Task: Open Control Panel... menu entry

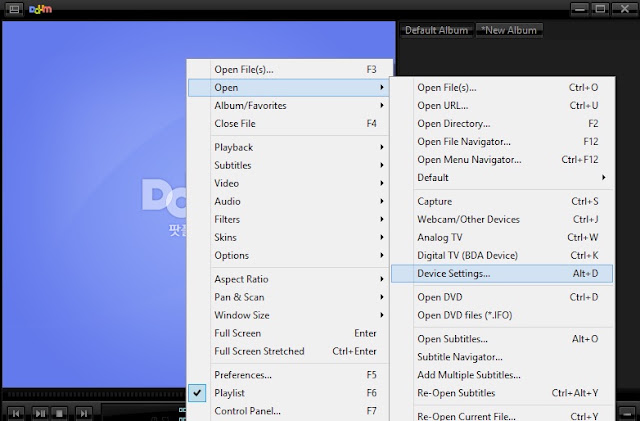Action: 289,411
